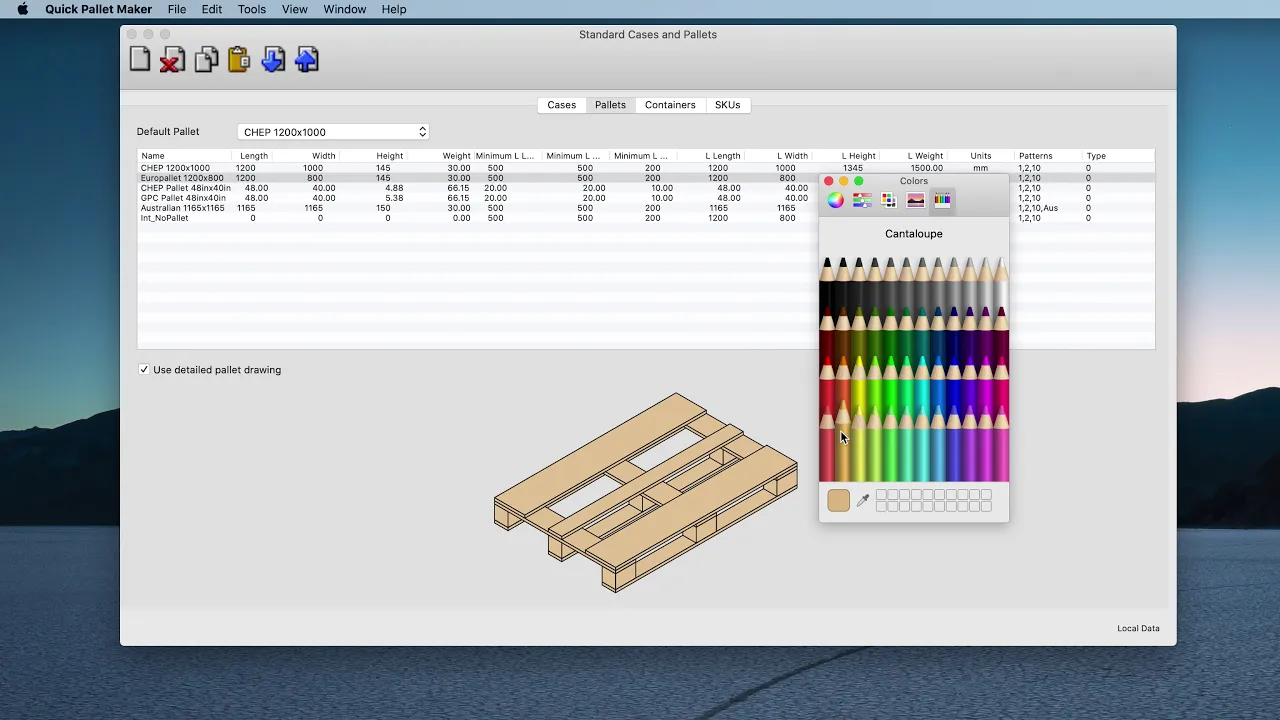The image size is (1280, 720).
Task: Open the View menu
Action: [x=295, y=9]
